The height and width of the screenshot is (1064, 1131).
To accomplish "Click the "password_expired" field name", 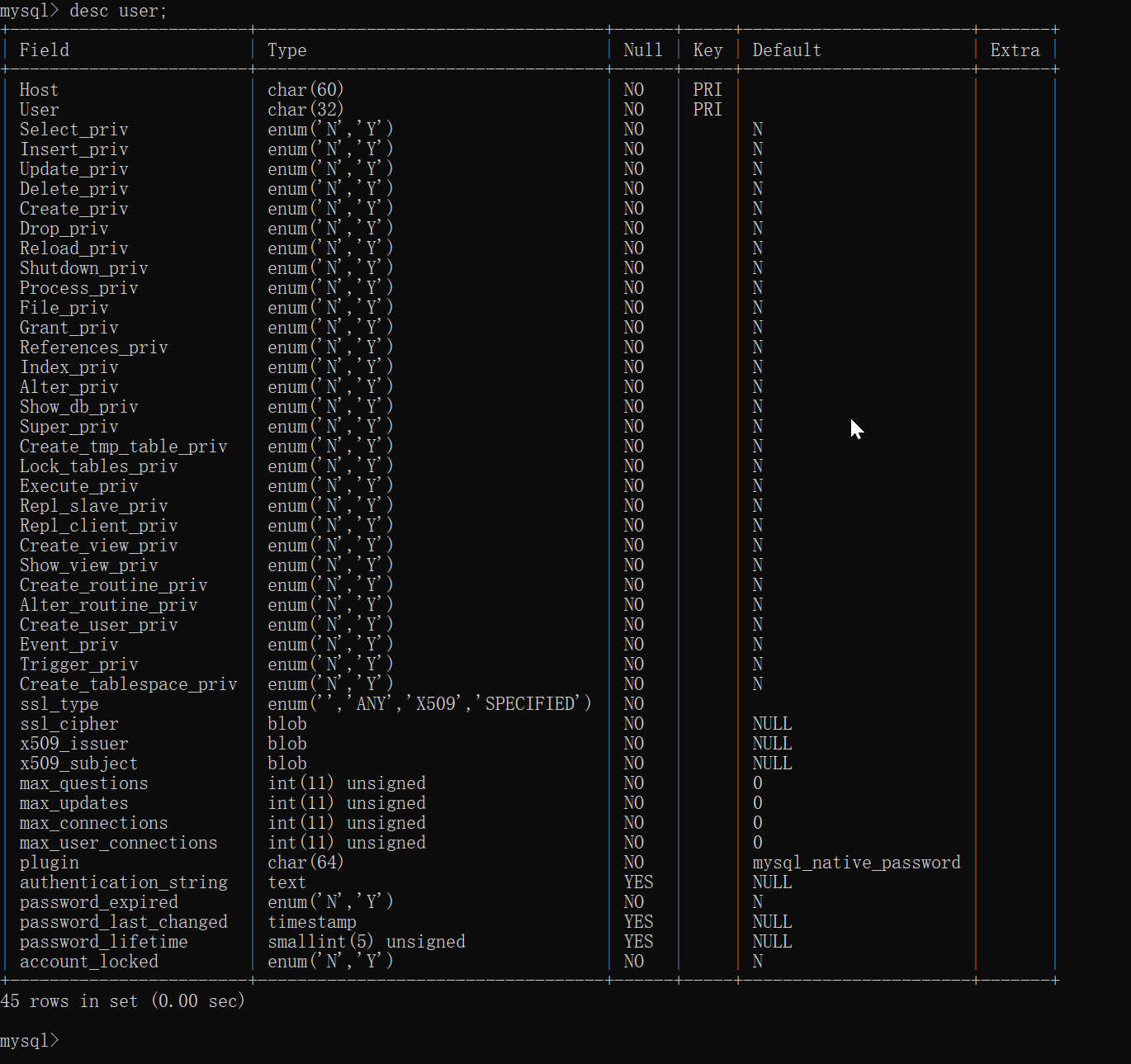I will pyautogui.click(x=99, y=902).
